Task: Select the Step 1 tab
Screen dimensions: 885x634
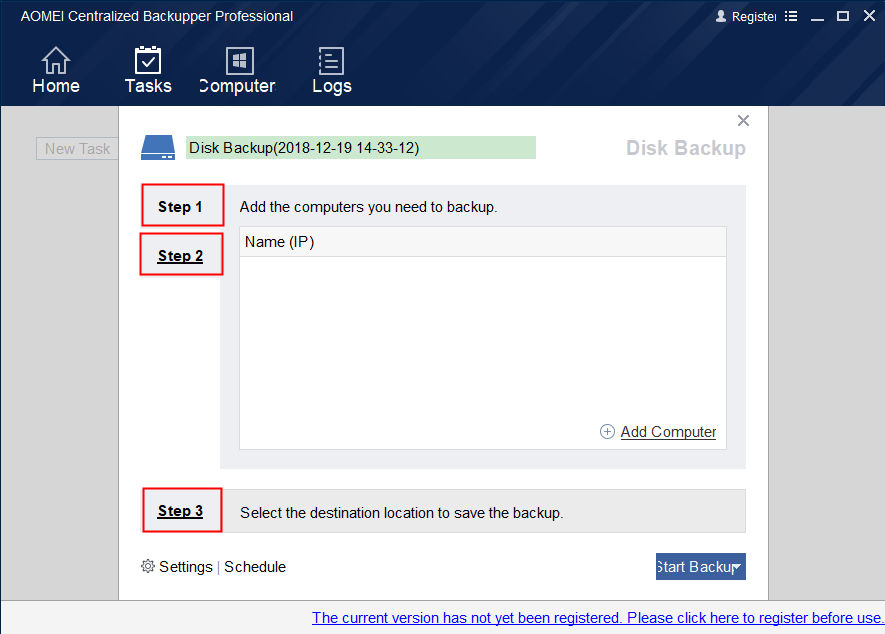Action: coord(182,207)
